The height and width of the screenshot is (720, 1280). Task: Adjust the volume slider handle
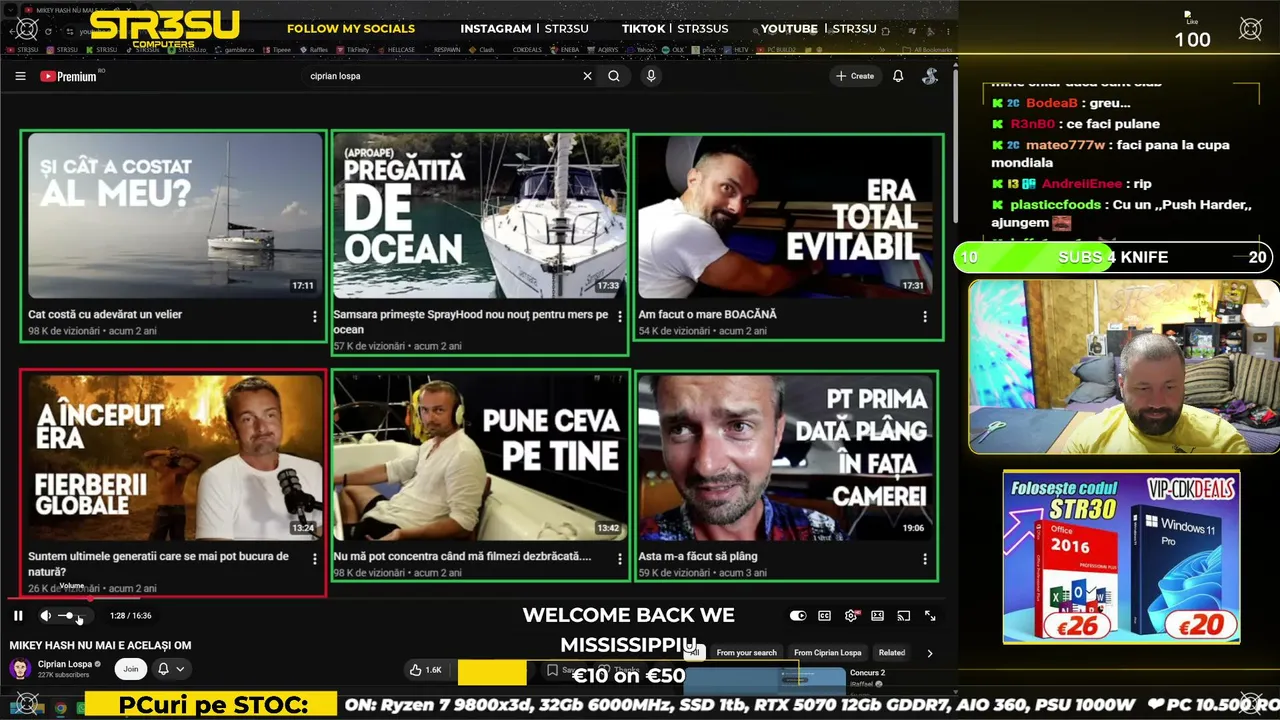pyautogui.click(x=69, y=616)
